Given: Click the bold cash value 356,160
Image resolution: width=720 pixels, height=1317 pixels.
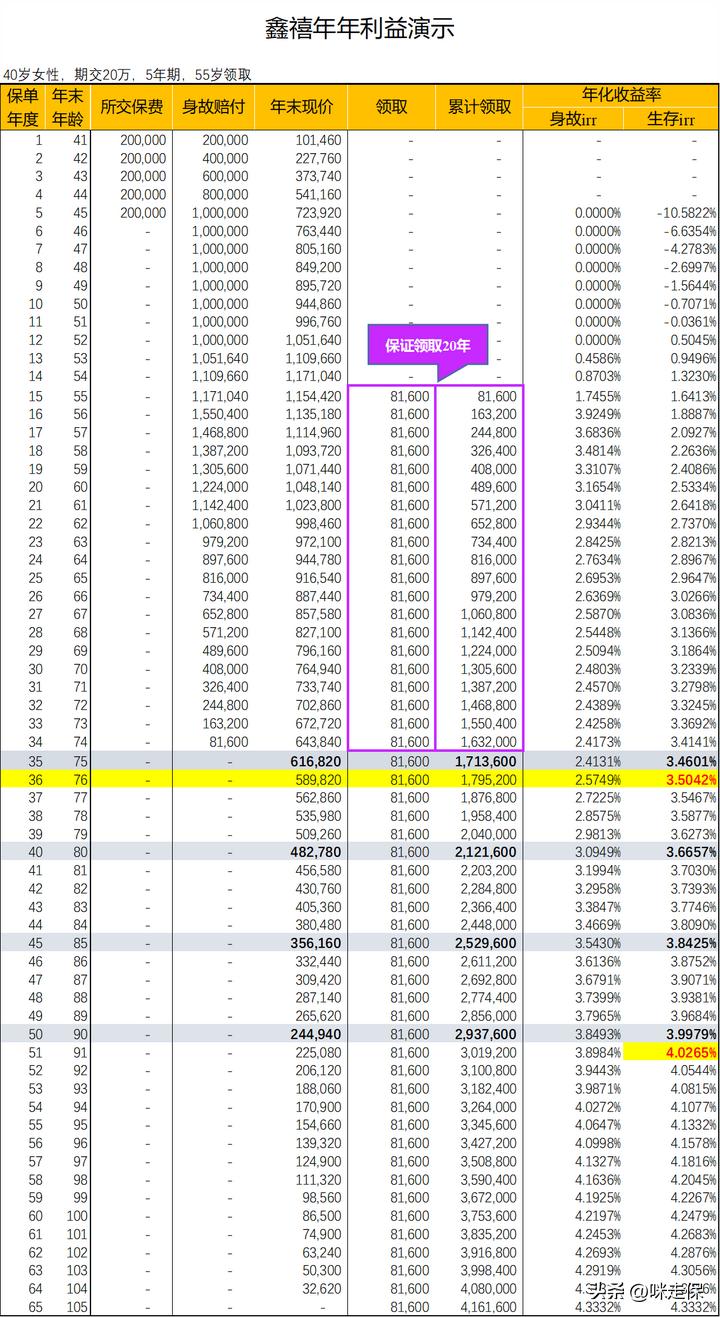Looking at the screenshot, I should click(x=316, y=943).
